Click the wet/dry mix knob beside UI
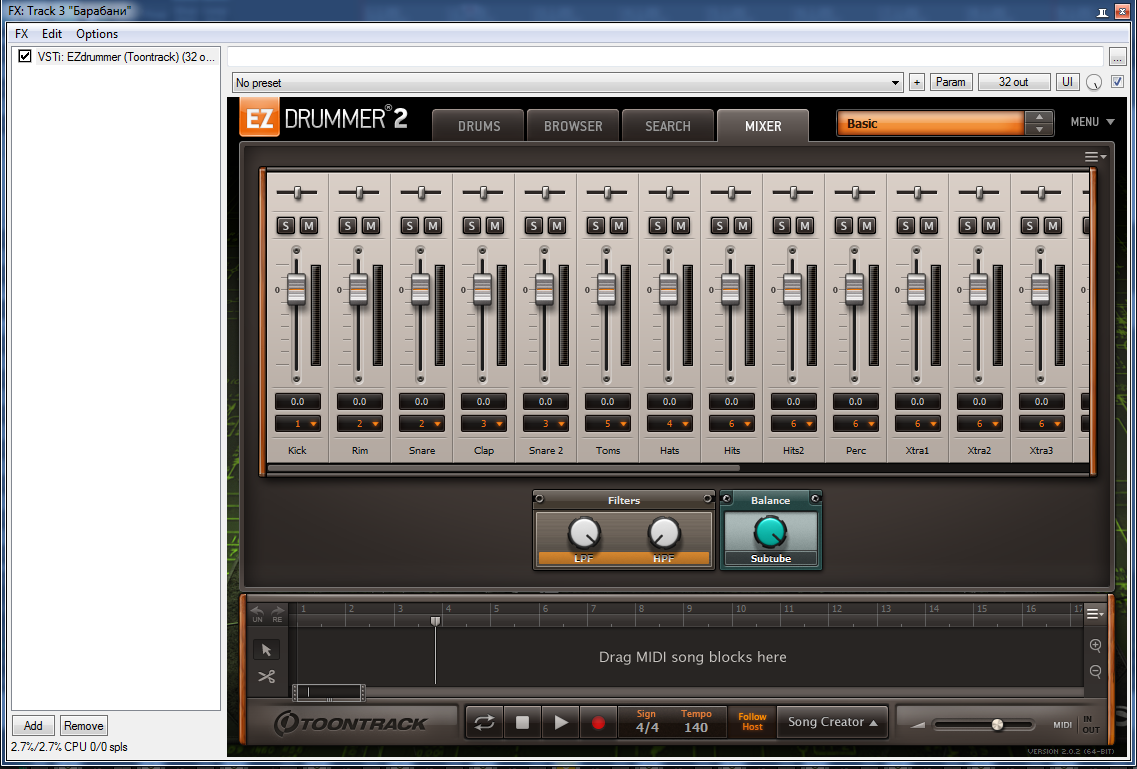Image resolution: width=1137 pixels, height=769 pixels. [1094, 83]
